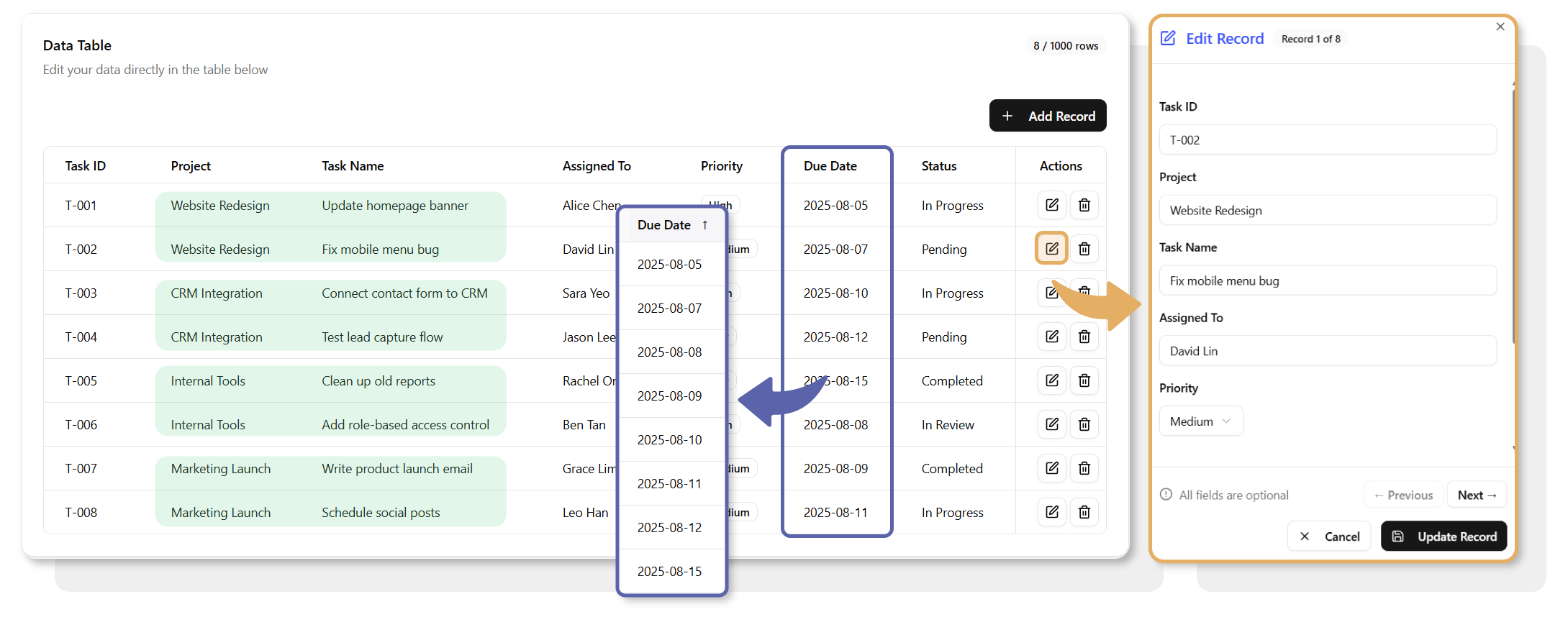Delete task T-002 using the trash icon
Viewport: 1568px width, 617px height.
[1084, 249]
